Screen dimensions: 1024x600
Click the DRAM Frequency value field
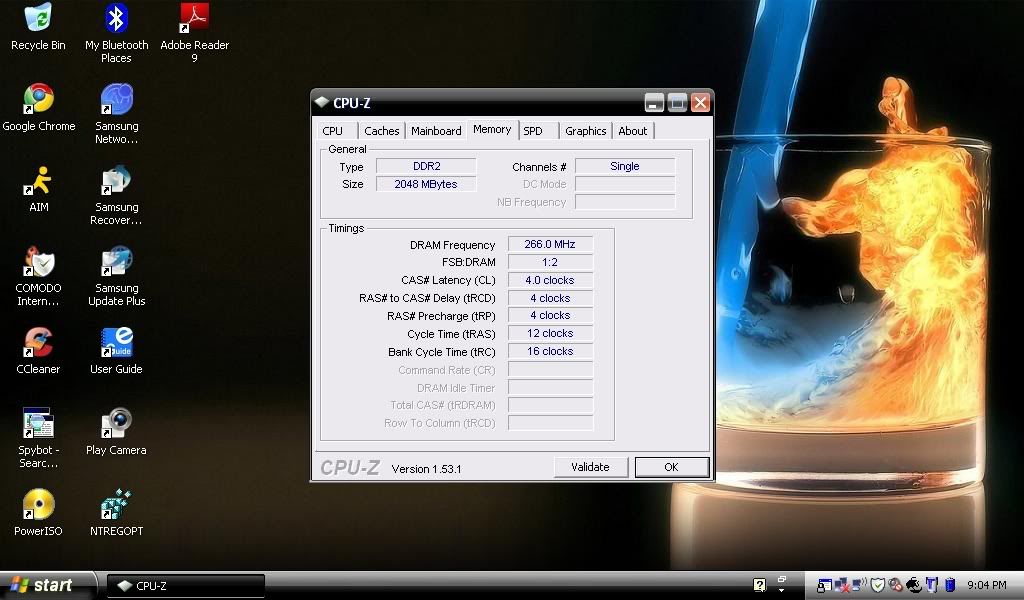coord(550,245)
